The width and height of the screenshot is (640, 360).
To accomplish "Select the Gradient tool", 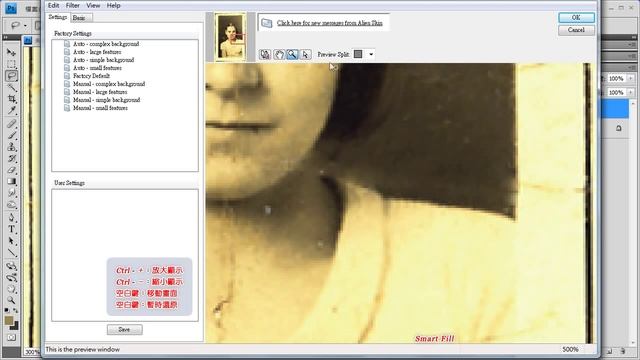I will (11, 182).
